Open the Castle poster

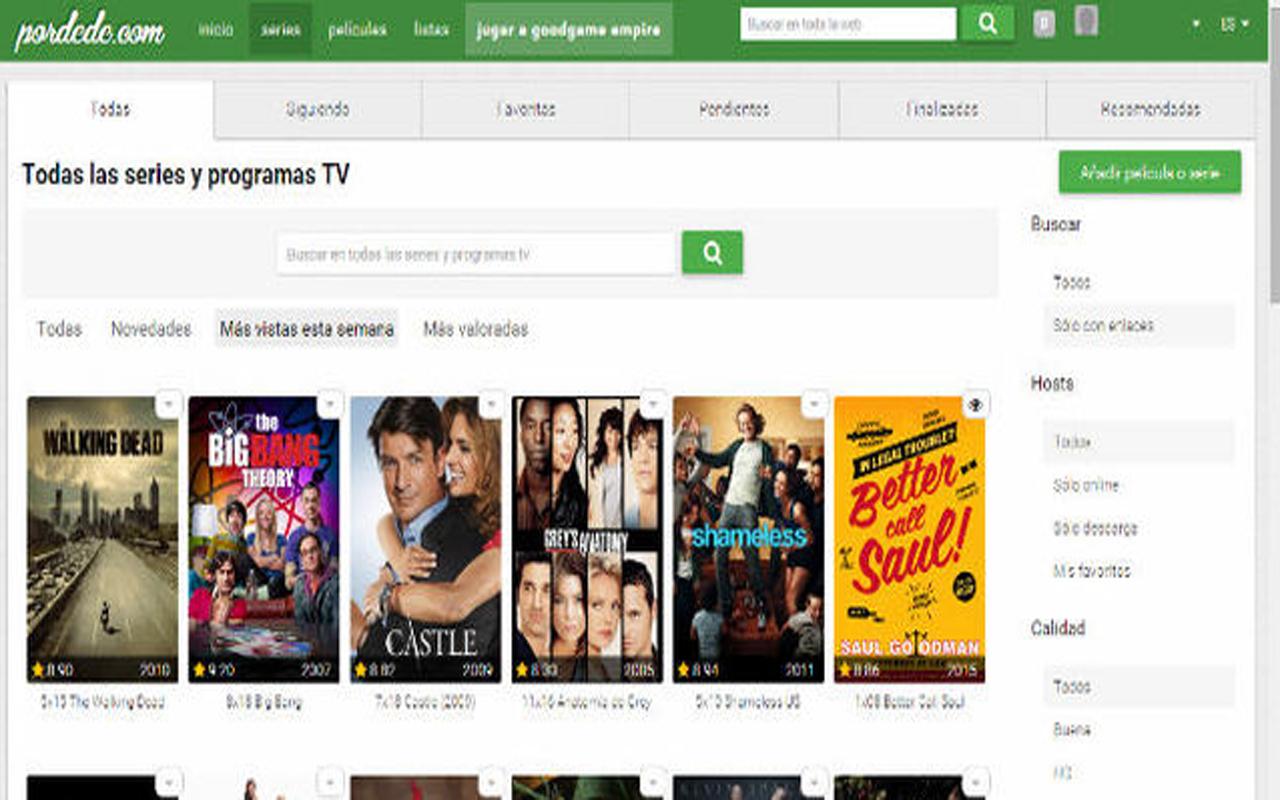(x=426, y=540)
